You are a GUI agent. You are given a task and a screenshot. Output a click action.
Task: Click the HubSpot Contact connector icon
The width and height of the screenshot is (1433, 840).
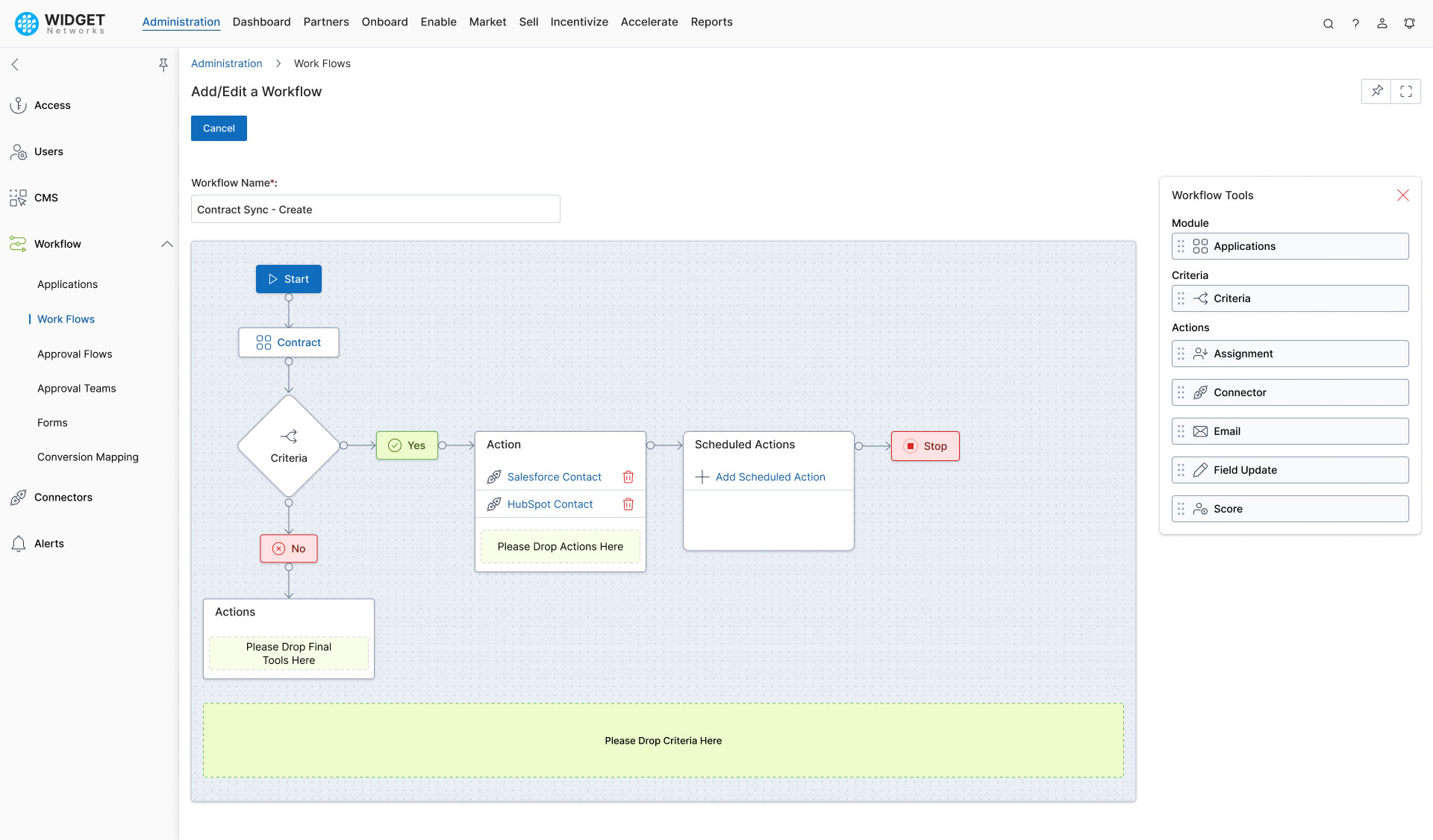494,504
